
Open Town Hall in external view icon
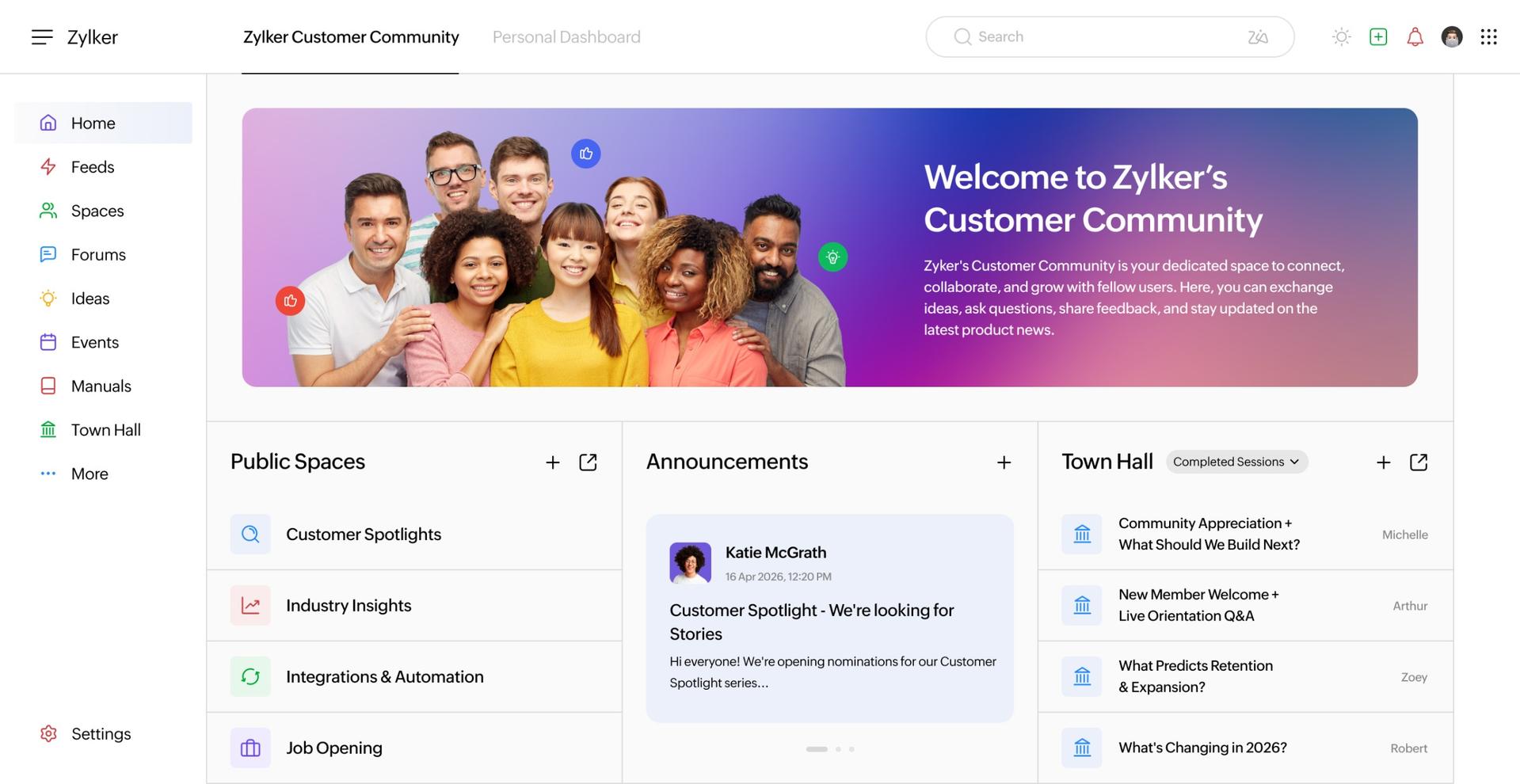pyautogui.click(x=1419, y=462)
